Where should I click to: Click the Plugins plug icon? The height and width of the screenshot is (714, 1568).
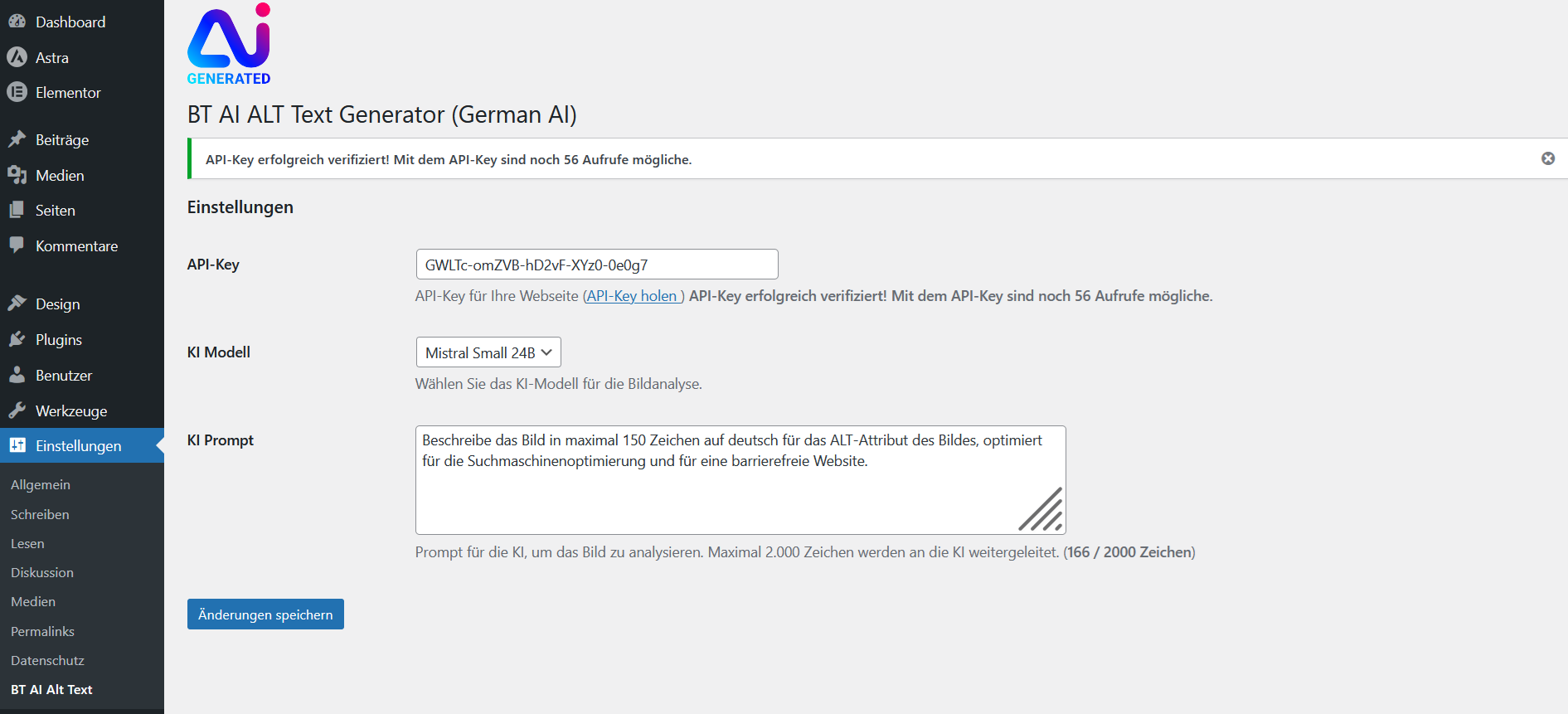tap(17, 339)
